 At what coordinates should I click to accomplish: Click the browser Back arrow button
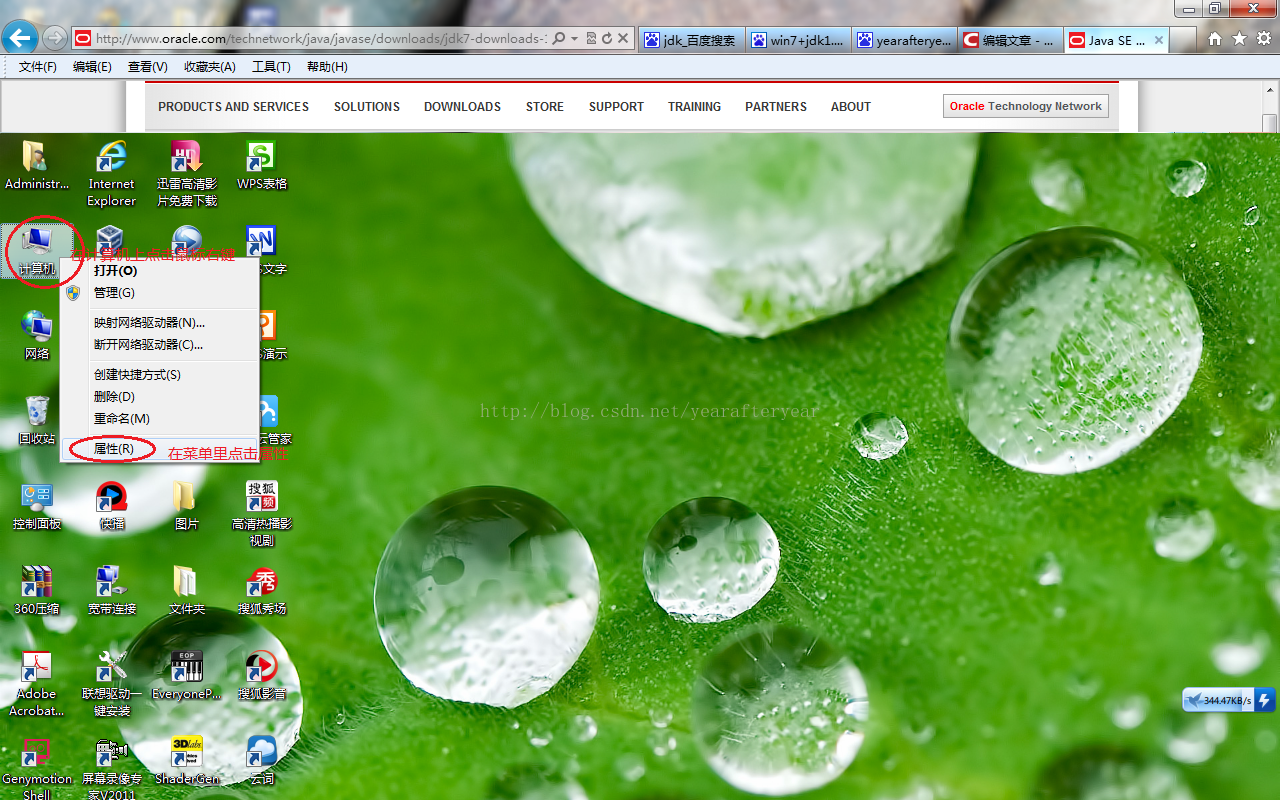tap(21, 38)
